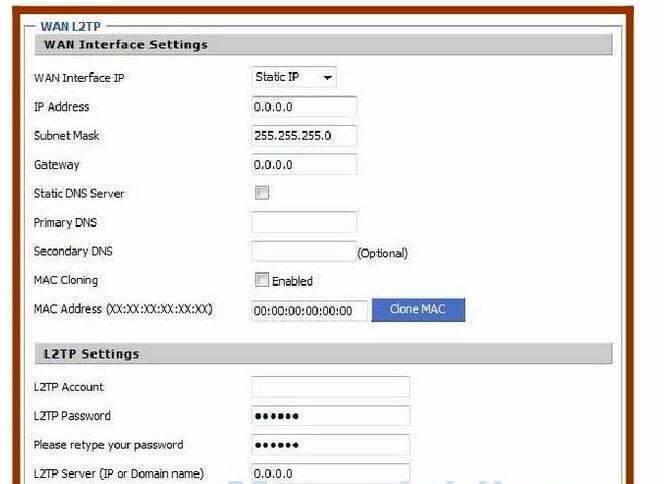Image resolution: width=664 pixels, height=484 pixels.
Task: Click the MAC Address input field
Action: click(x=310, y=311)
